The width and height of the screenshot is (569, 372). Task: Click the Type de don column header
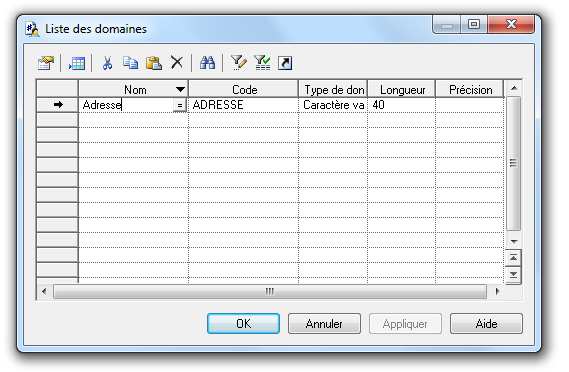[333, 89]
